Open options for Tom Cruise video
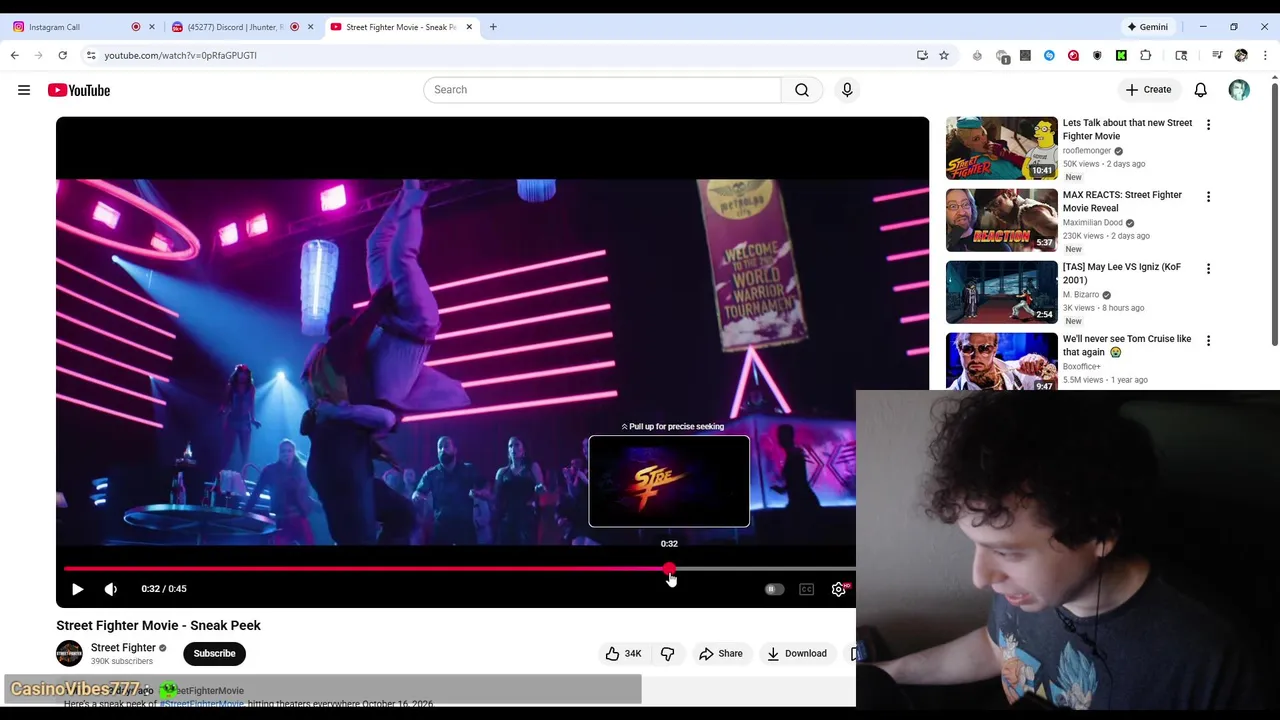The image size is (1280, 720). 1208,341
